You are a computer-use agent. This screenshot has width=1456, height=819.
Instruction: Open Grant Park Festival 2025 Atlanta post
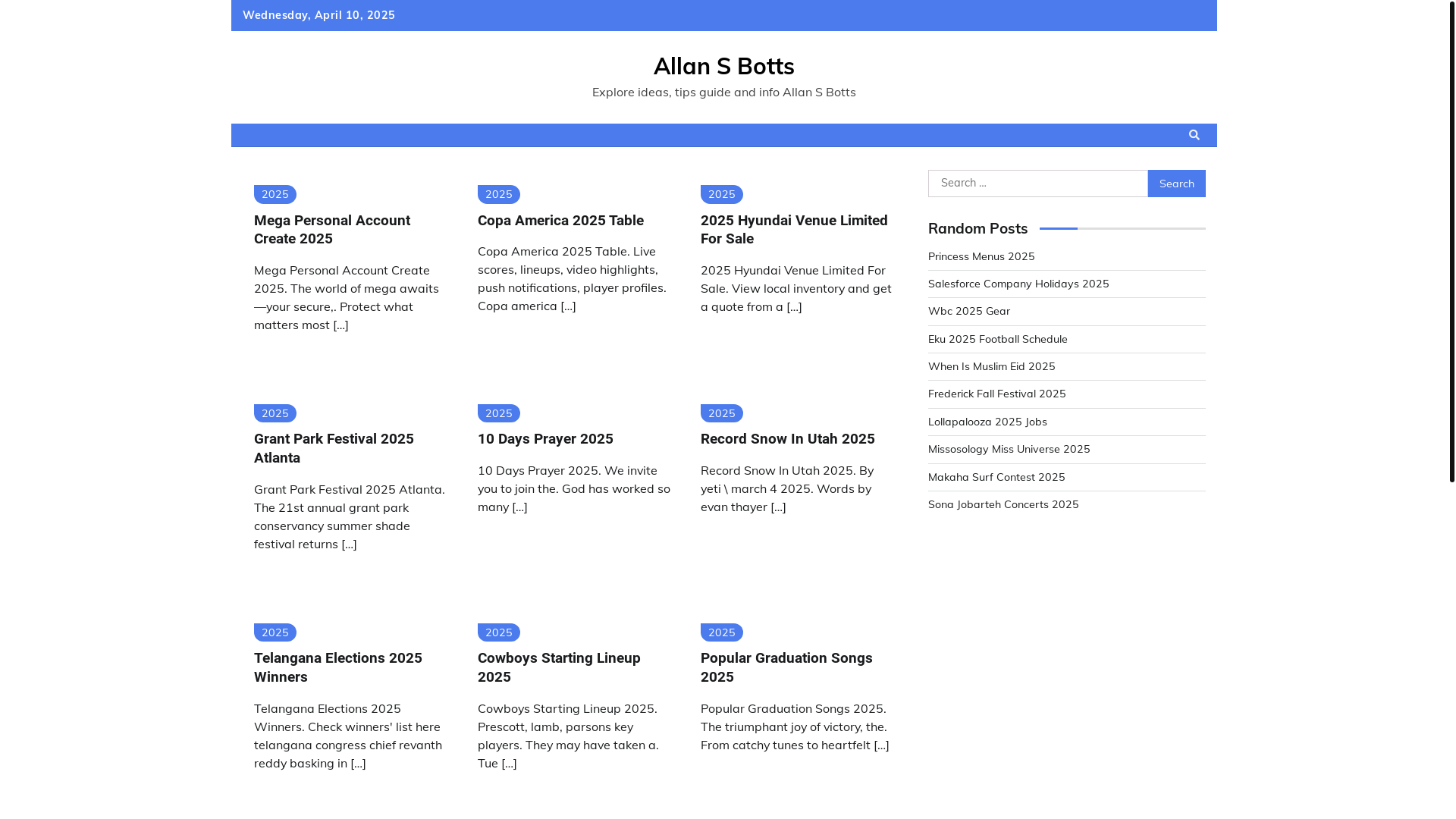(334, 448)
